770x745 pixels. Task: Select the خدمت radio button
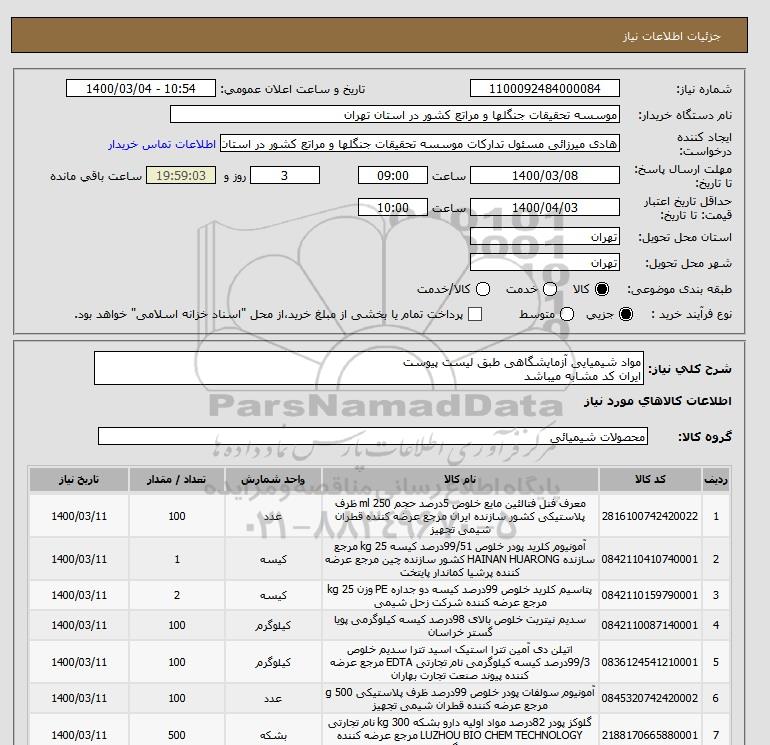pyautogui.click(x=550, y=289)
